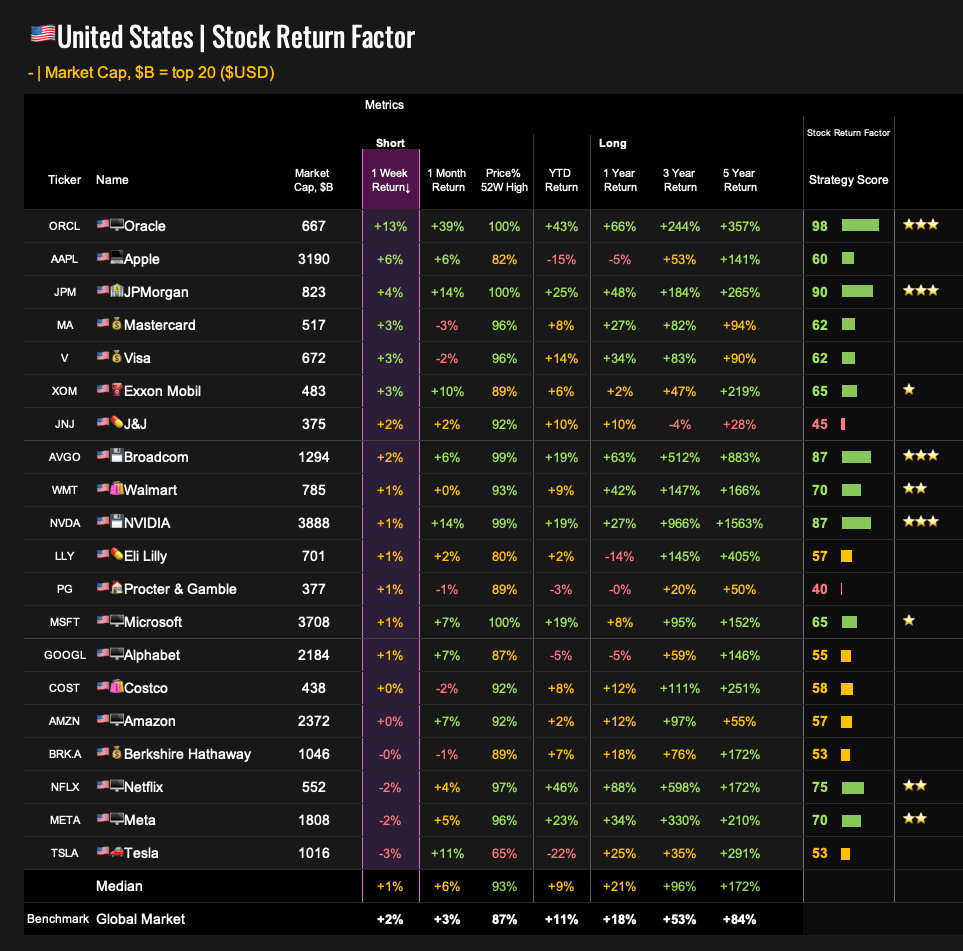Click the J&J red strategy score bar

click(843, 424)
